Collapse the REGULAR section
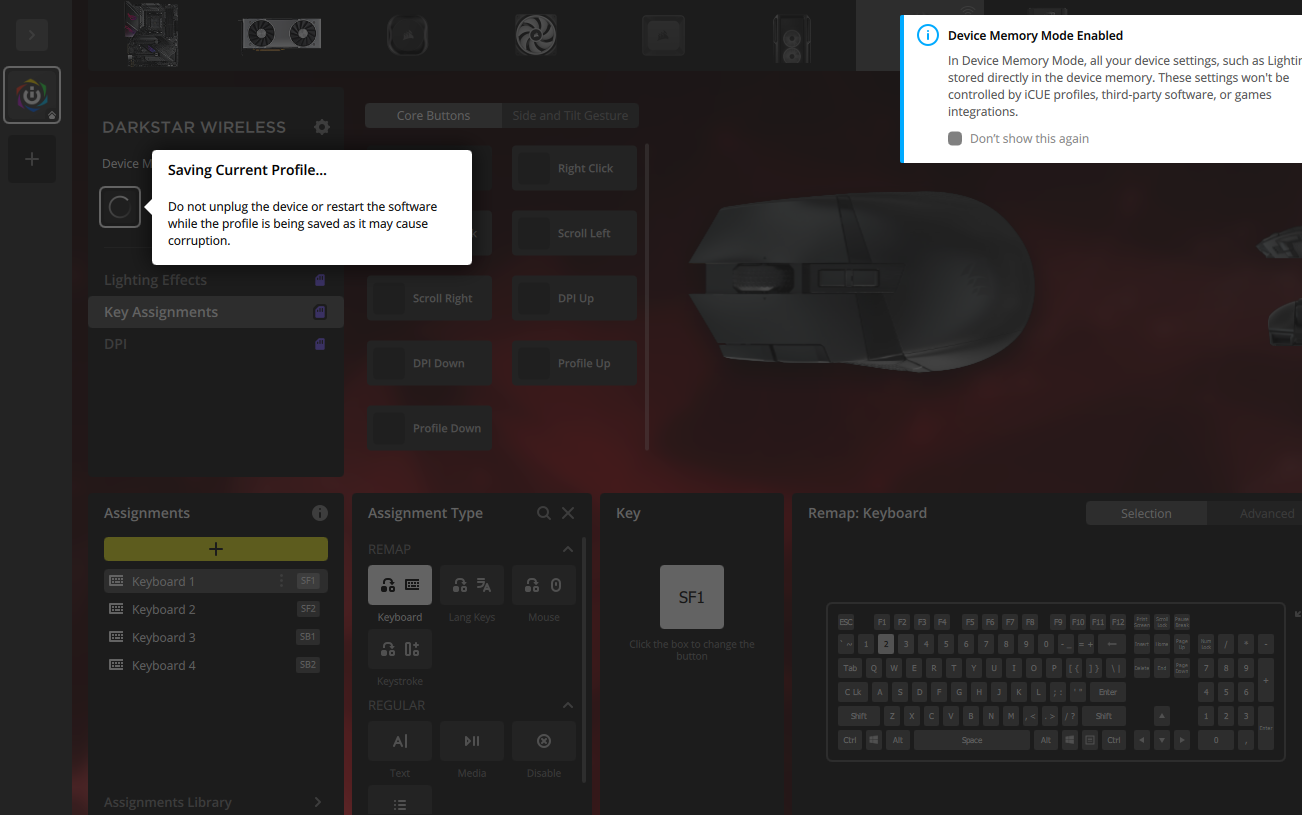The width and height of the screenshot is (1302, 815). pyautogui.click(x=567, y=704)
